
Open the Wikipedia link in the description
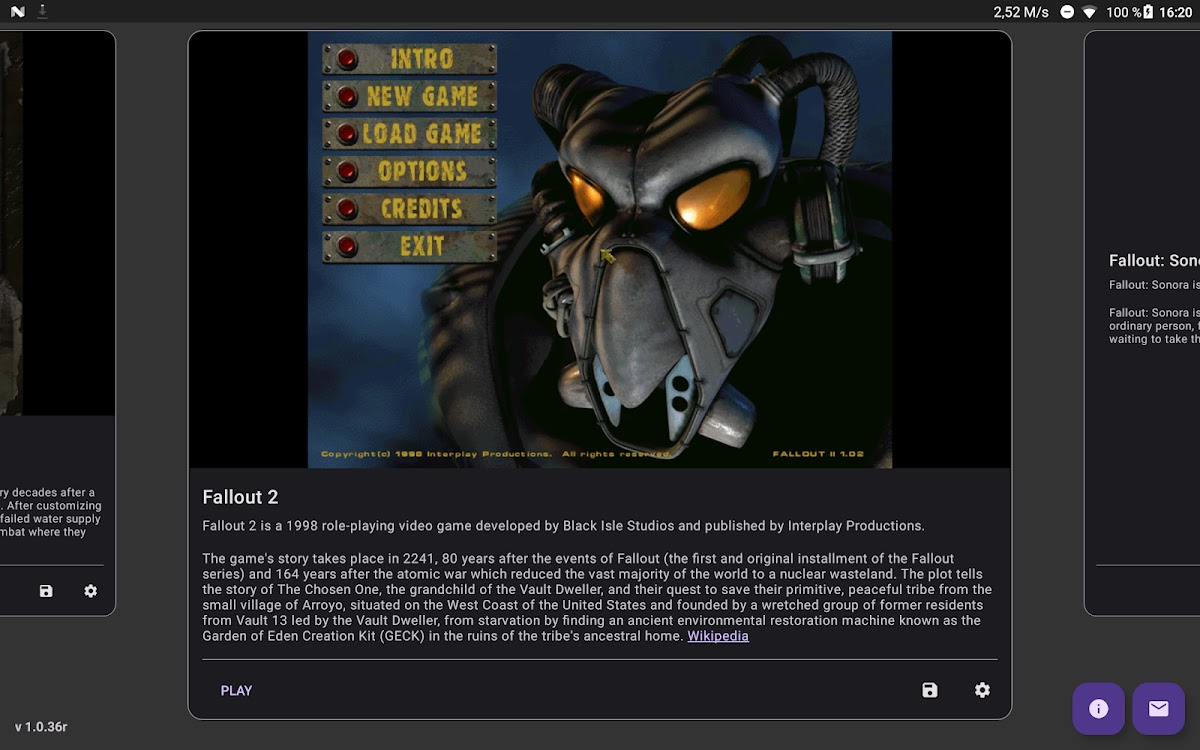pos(717,636)
